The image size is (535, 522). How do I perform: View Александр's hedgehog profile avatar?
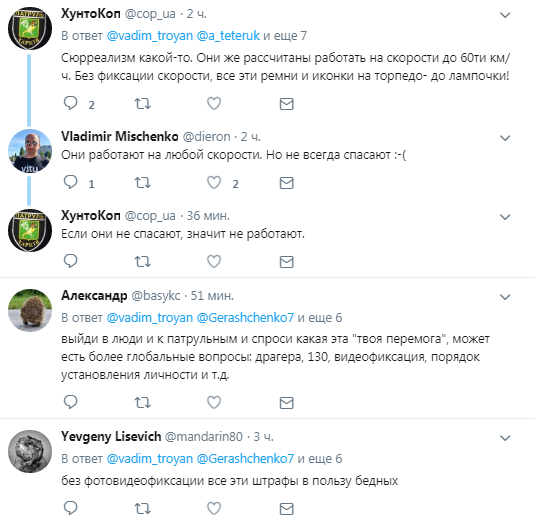pyautogui.click(x=30, y=310)
